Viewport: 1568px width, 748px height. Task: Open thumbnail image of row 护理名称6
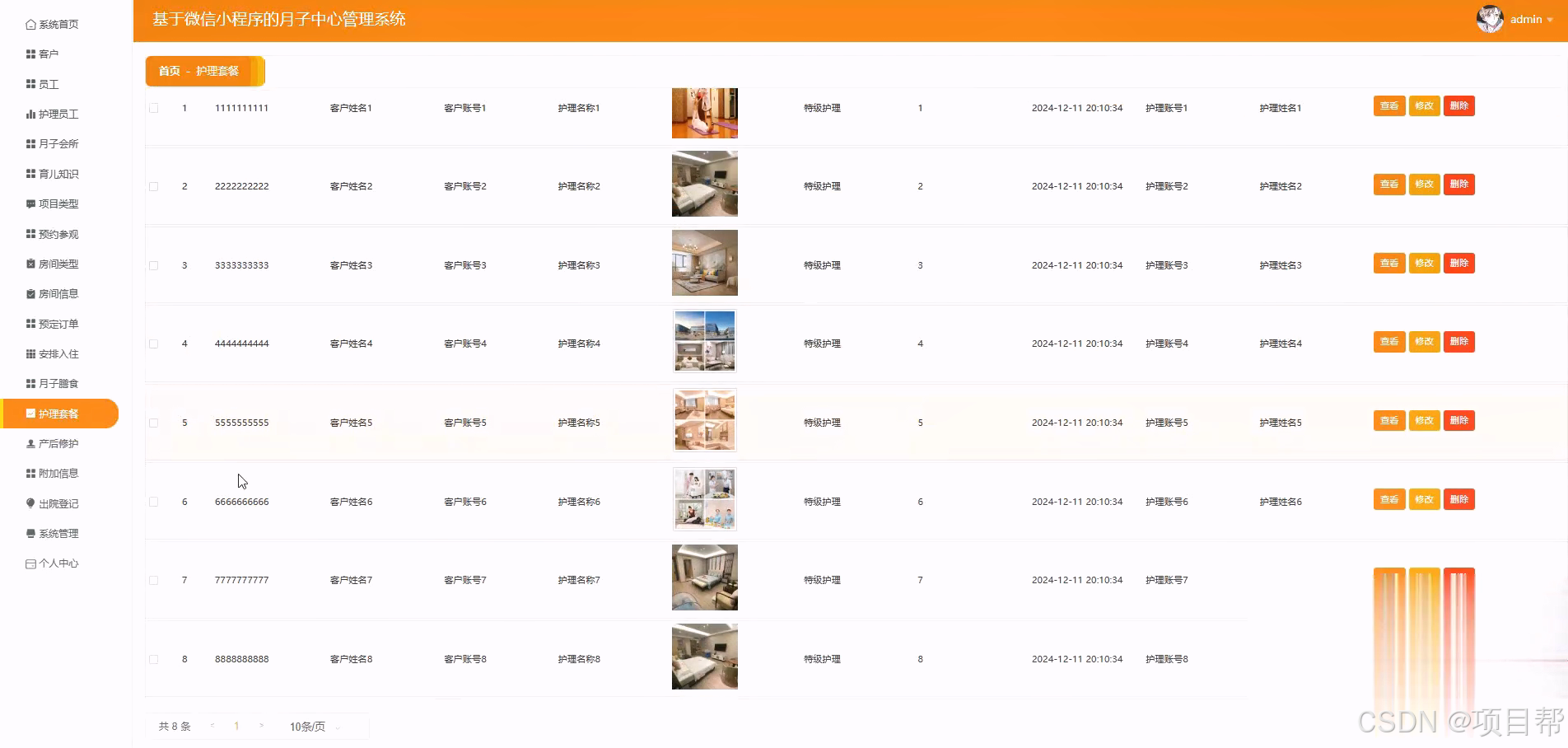tap(705, 499)
